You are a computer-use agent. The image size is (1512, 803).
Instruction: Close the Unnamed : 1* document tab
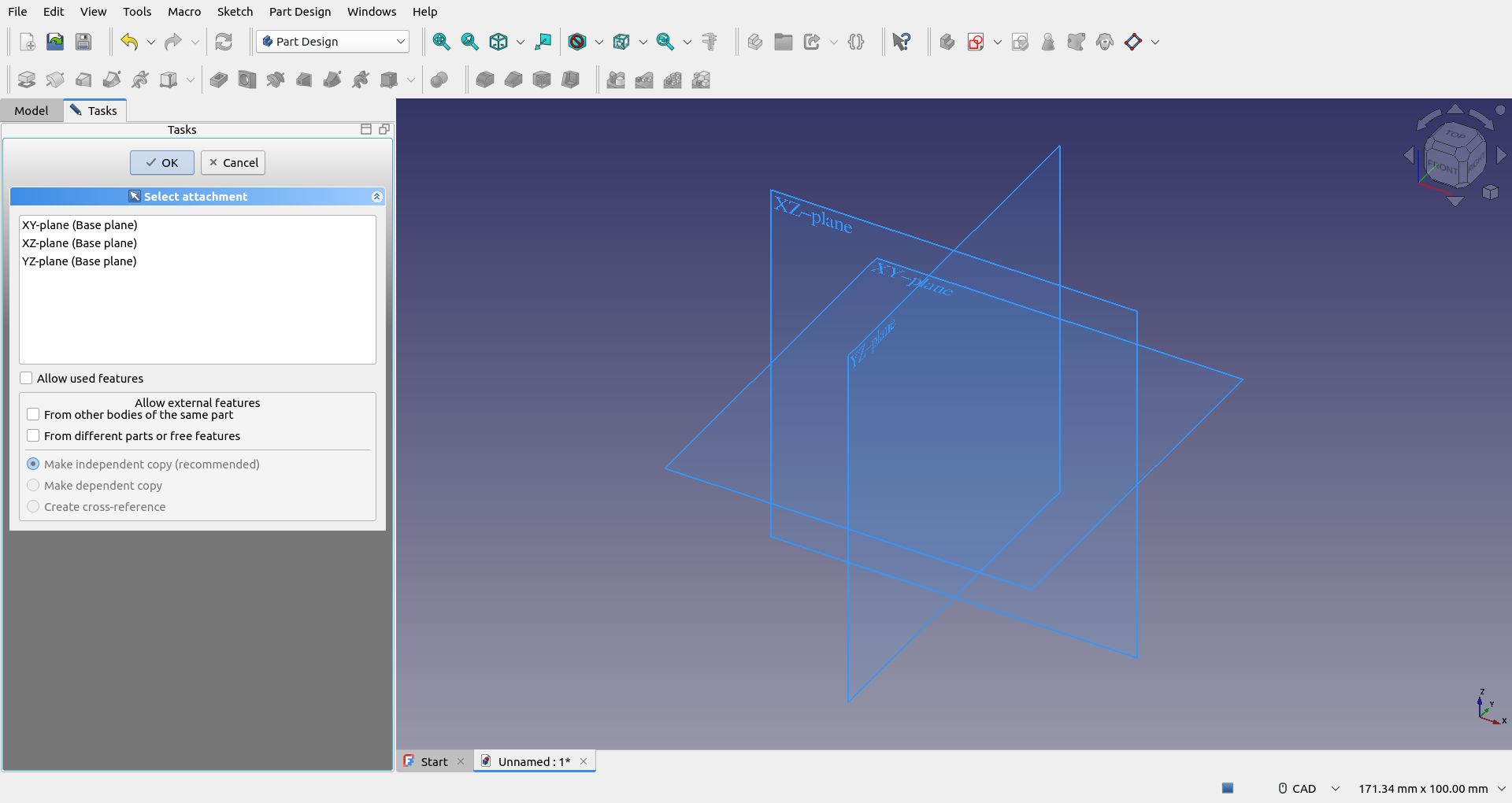click(x=584, y=761)
